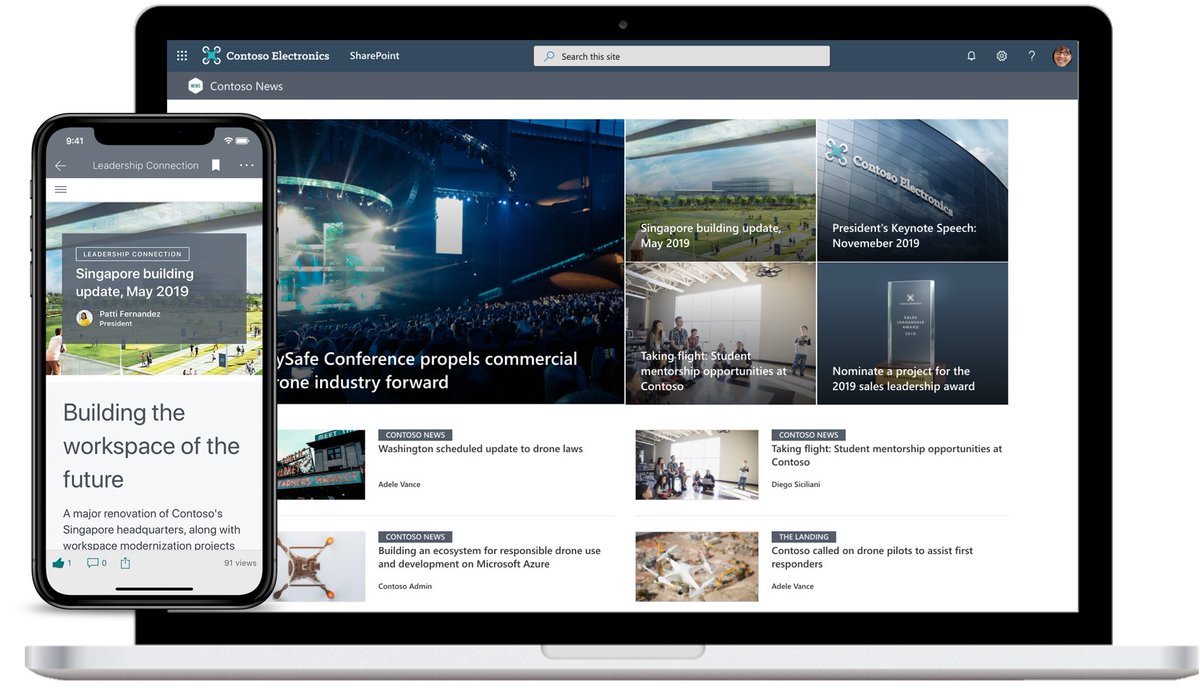Open the app launcher waffle icon
The width and height of the screenshot is (1200, 690).
(x=182, y=55)
